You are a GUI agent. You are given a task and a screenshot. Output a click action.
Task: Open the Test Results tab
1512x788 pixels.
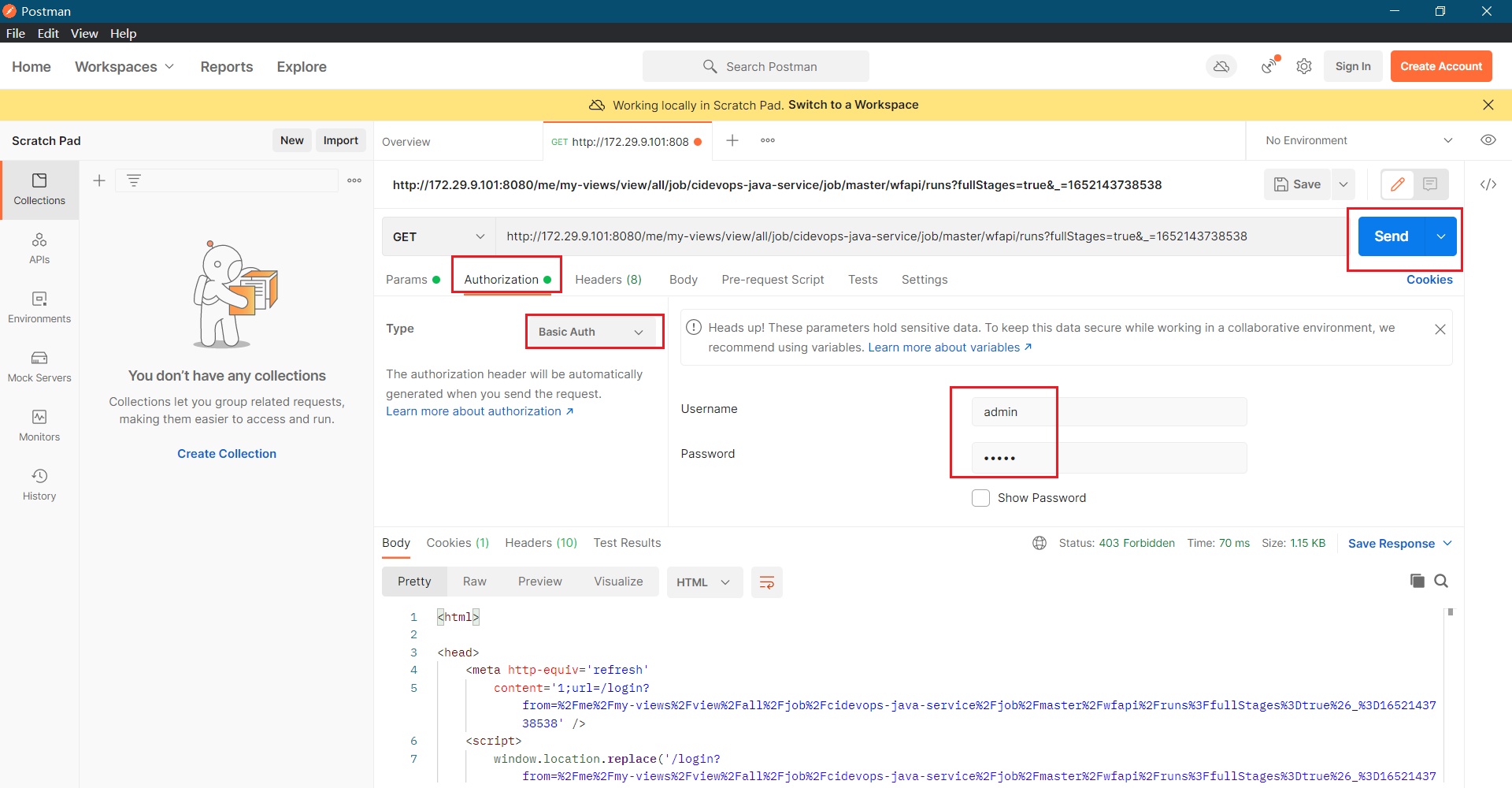[x=627, y=543]
